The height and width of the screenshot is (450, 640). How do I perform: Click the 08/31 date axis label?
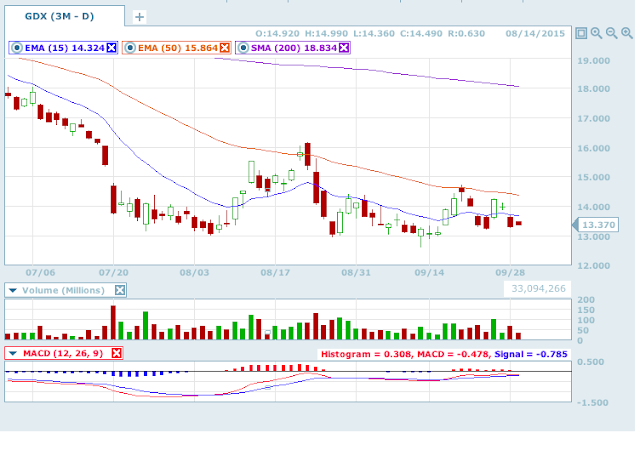[356, 272]
